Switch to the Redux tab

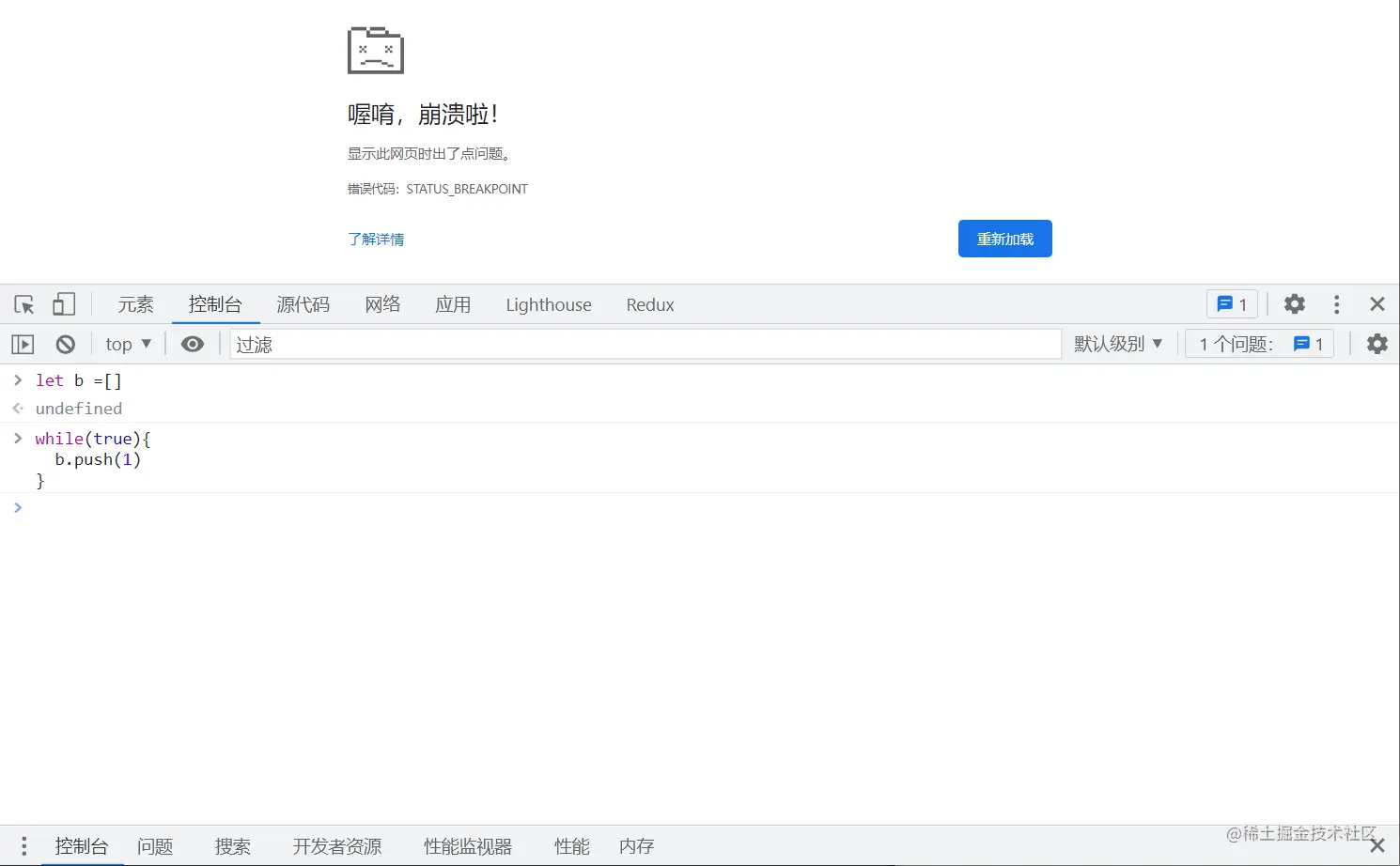click(650, 304)
